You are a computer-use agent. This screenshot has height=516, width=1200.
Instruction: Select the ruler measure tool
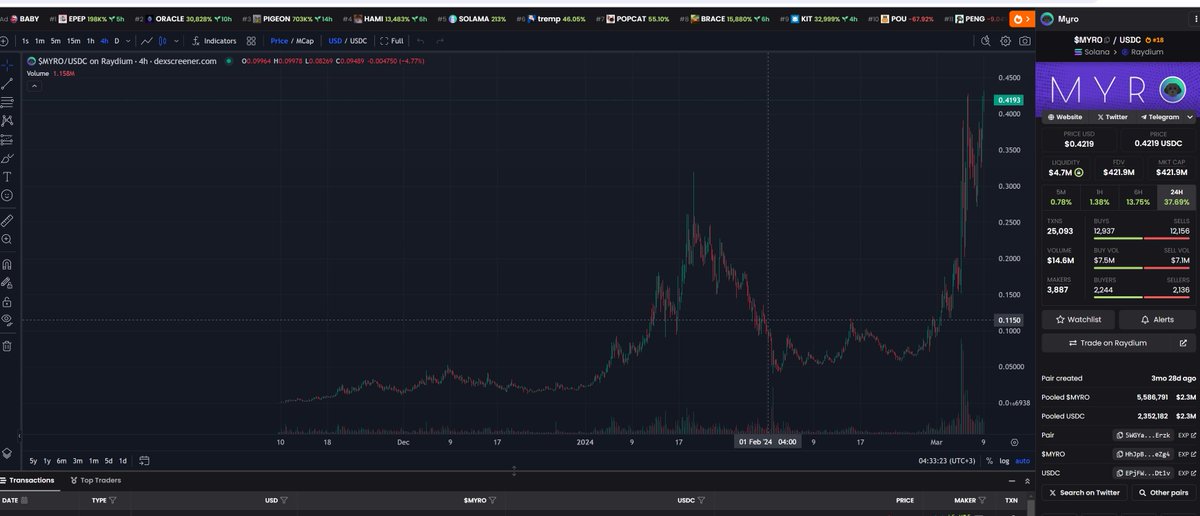7,220
